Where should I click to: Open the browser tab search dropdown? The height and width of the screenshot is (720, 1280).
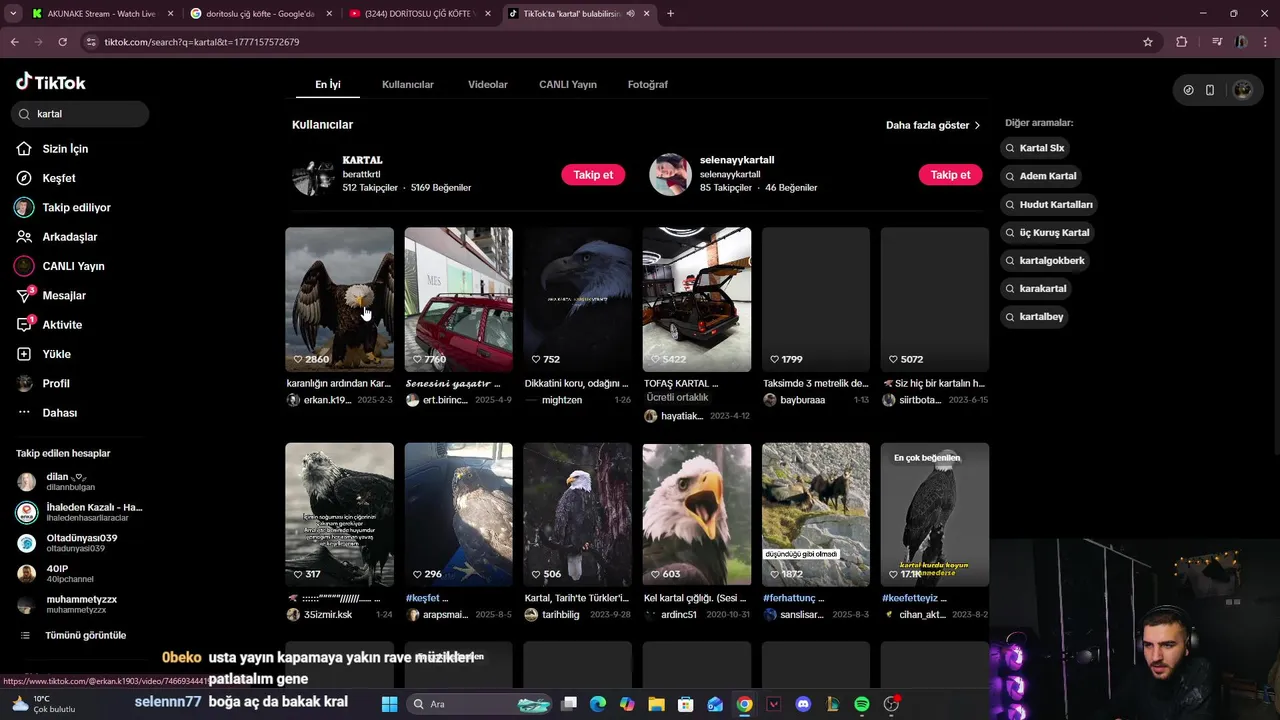pos(13,14)
